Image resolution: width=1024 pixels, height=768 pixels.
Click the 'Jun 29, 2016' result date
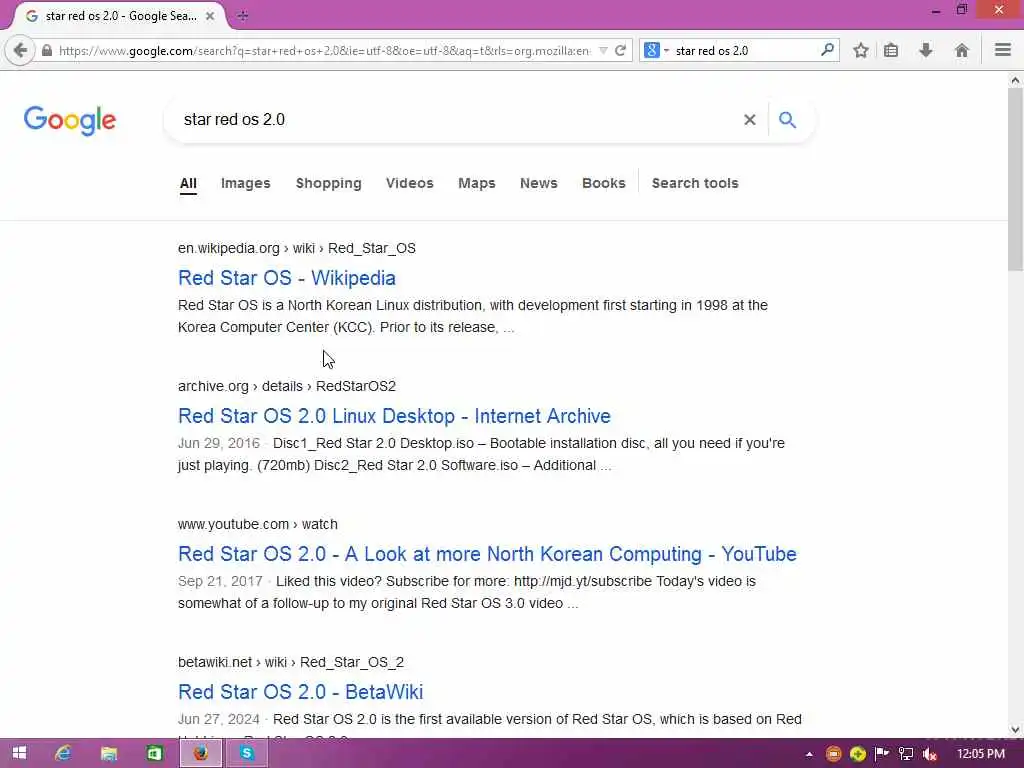(x=219, y=443)
